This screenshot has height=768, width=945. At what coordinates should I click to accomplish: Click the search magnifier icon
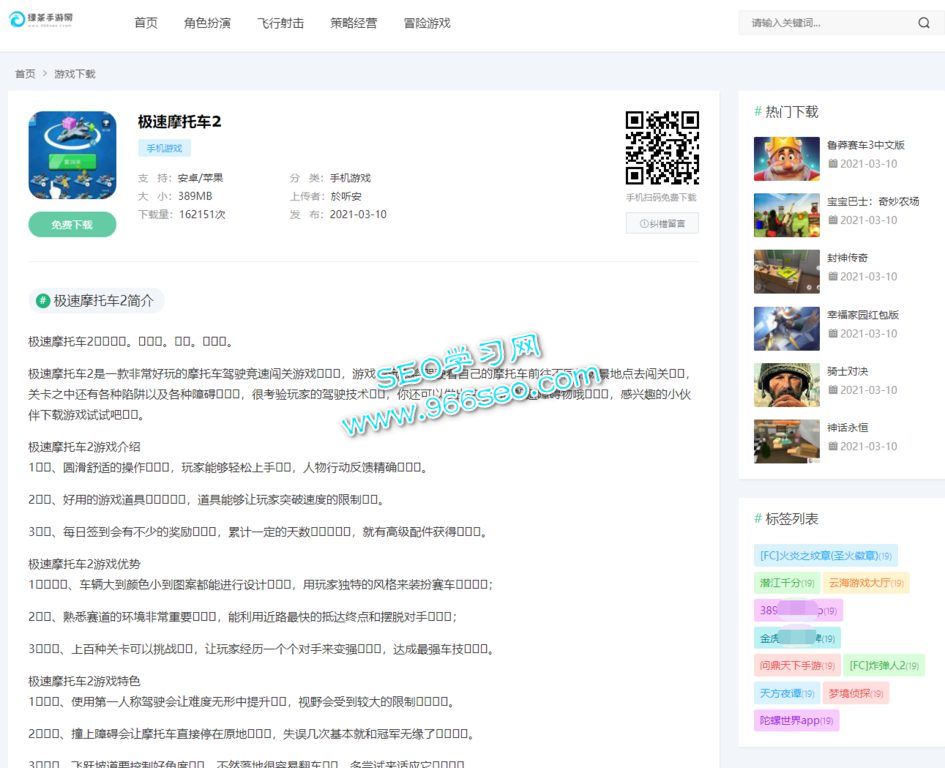tap(923, 23)
